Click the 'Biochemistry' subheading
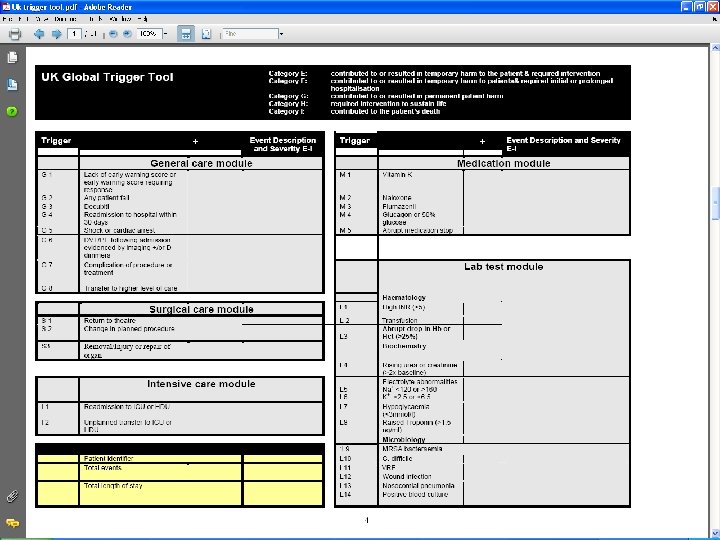The height and width of the screenshot is (540, 720). pyautogui.click(x=404, y=346)
